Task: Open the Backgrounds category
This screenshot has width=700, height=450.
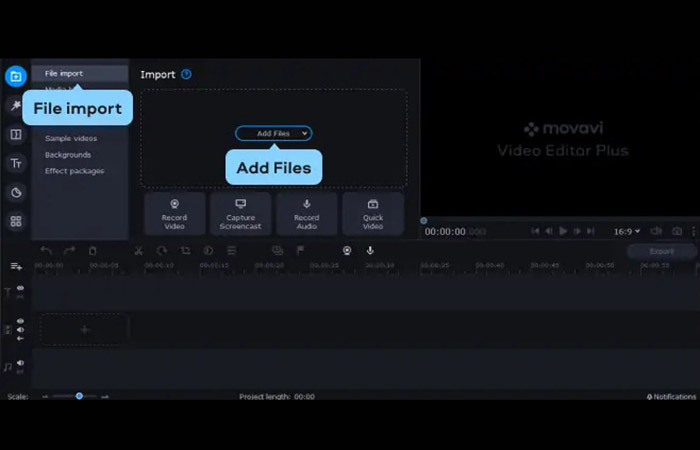Action: [x=68, y=155]
